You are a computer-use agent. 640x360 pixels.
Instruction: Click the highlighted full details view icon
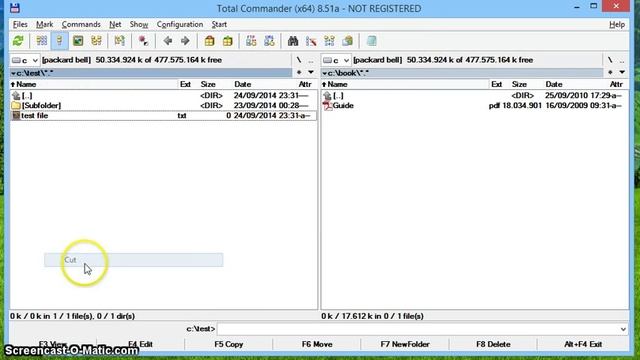click(60, 41)
